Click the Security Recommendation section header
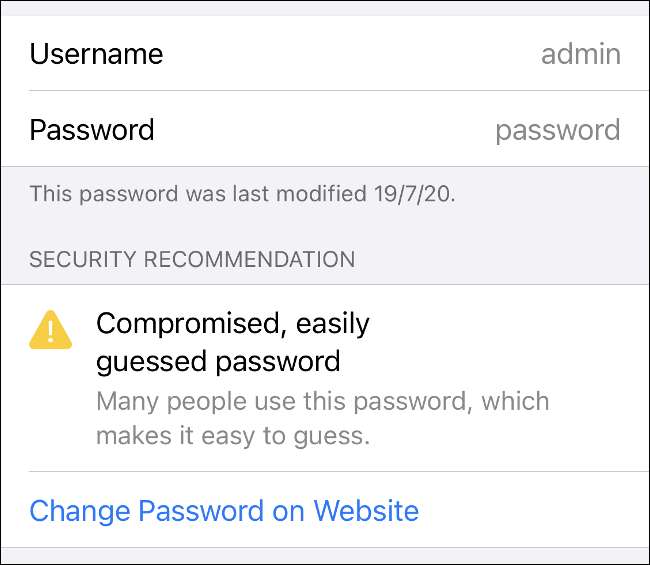The height and width of the screenshot is (565, 650). pyautogui.click(x=192, y=260)
